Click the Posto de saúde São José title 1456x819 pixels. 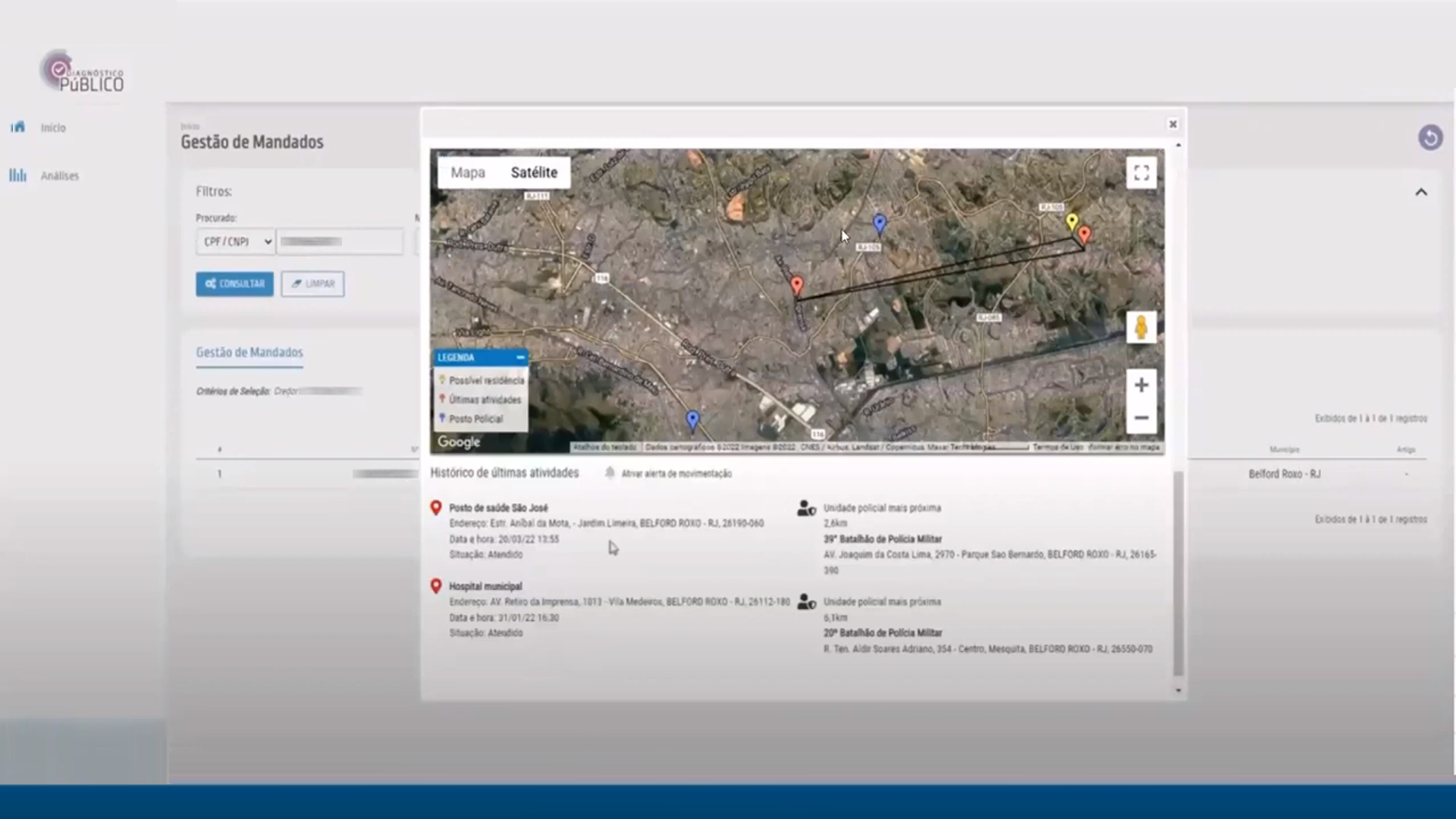(498, 508)
